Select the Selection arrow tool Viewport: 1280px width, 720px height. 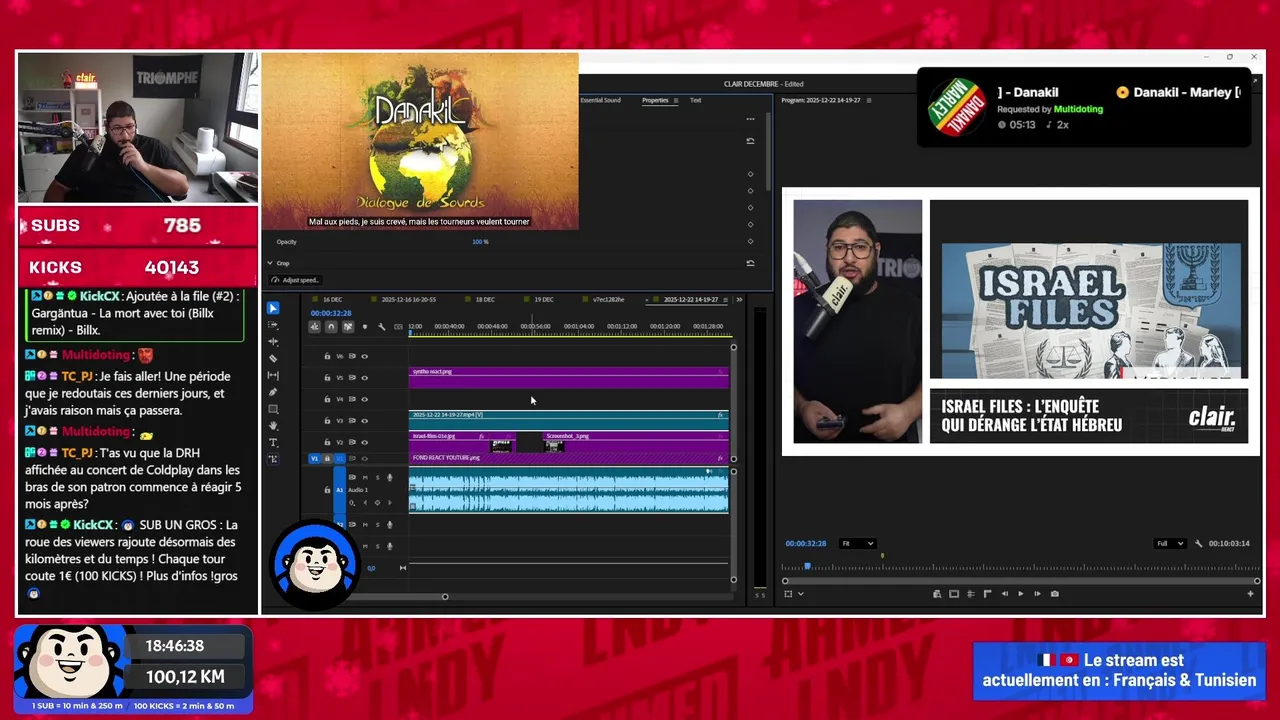coord(273,308)
